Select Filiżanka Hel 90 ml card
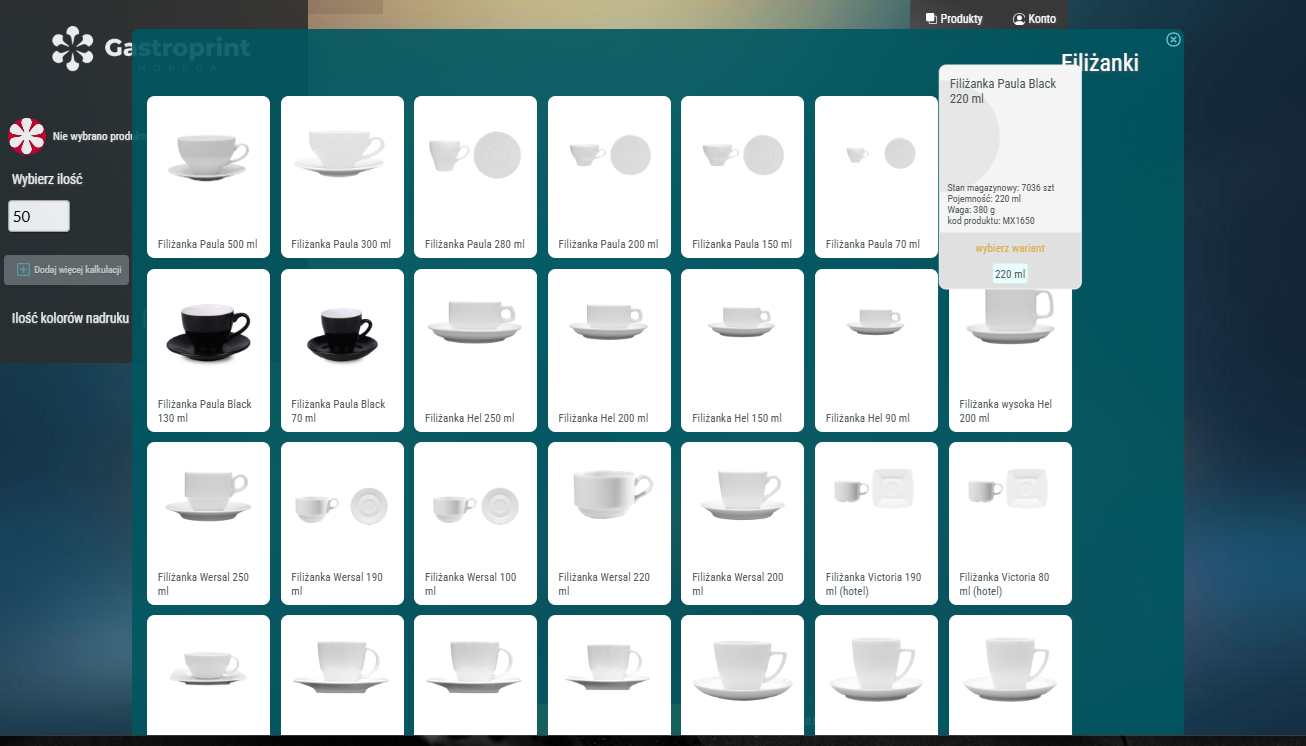Viewport: 1306px width, 746px height. pos(876,350)
